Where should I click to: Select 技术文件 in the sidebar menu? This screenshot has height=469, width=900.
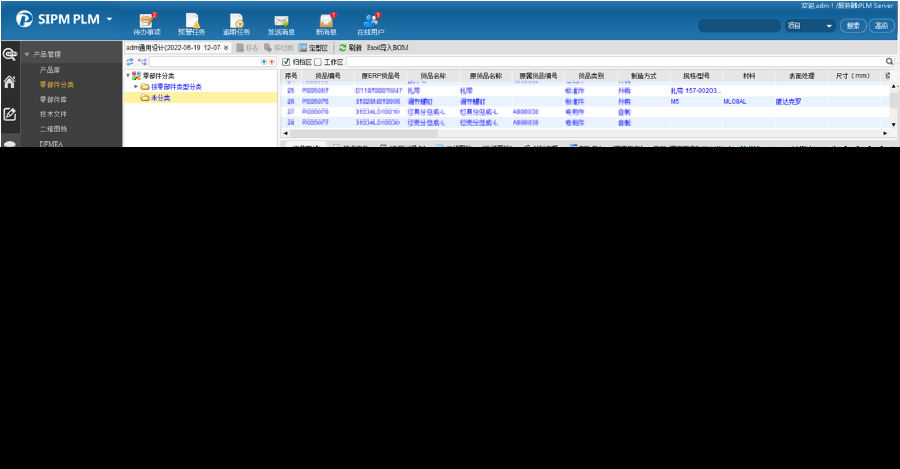tap(54, 115)
